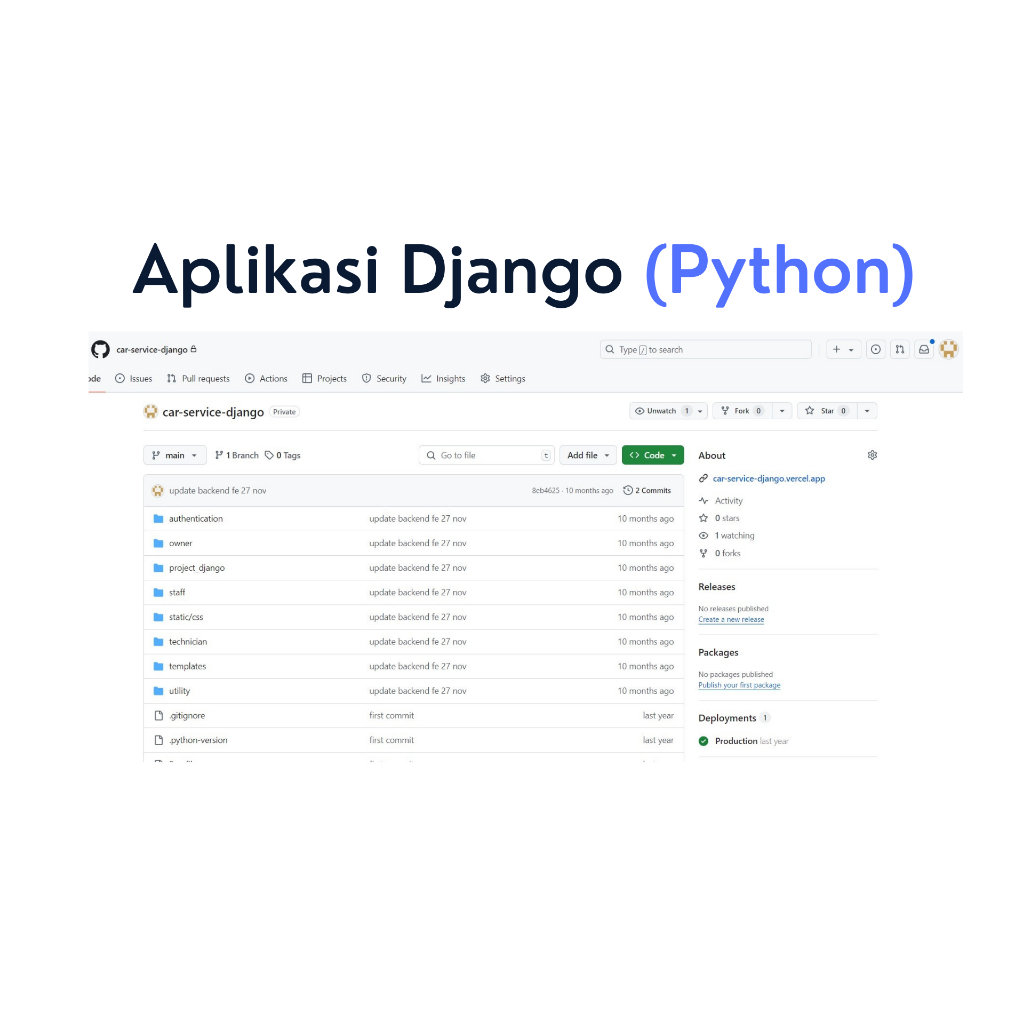Toggle Star on the repository
This screenshot has width=1024, height=1024.
click(827, 411)
